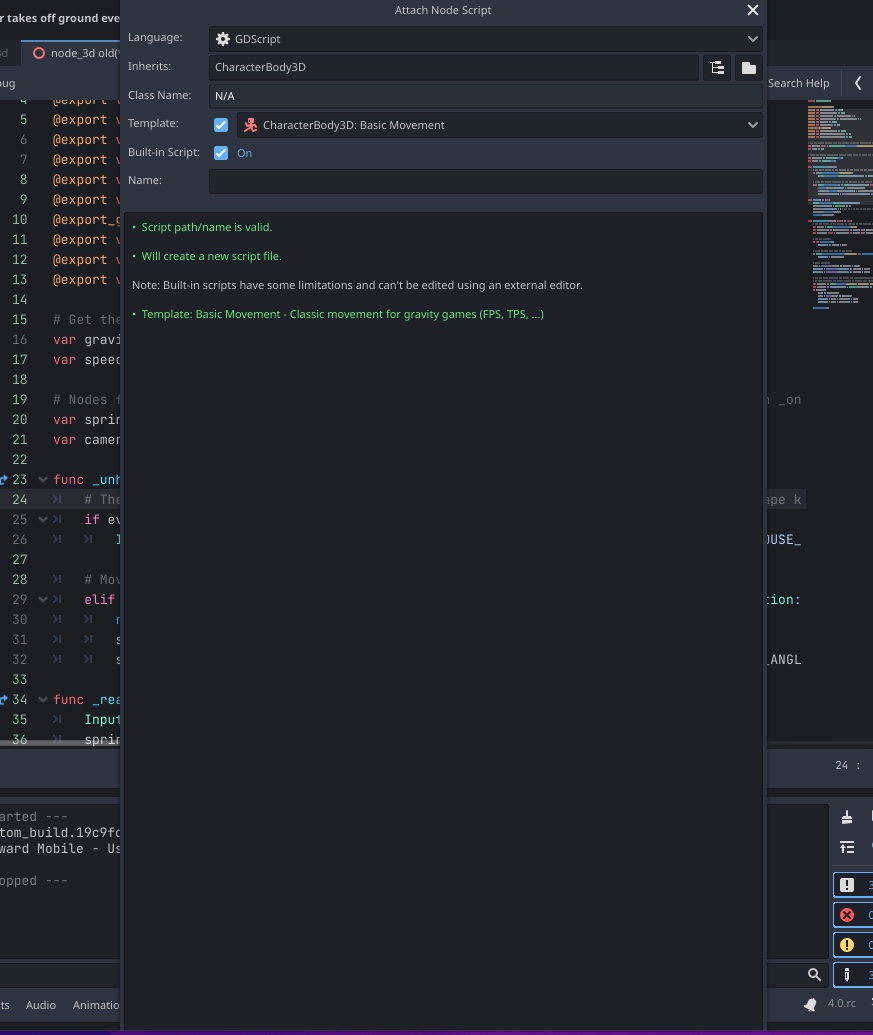
Task: Pick the Inherits type from the node tree
Action: coord(717,67)
